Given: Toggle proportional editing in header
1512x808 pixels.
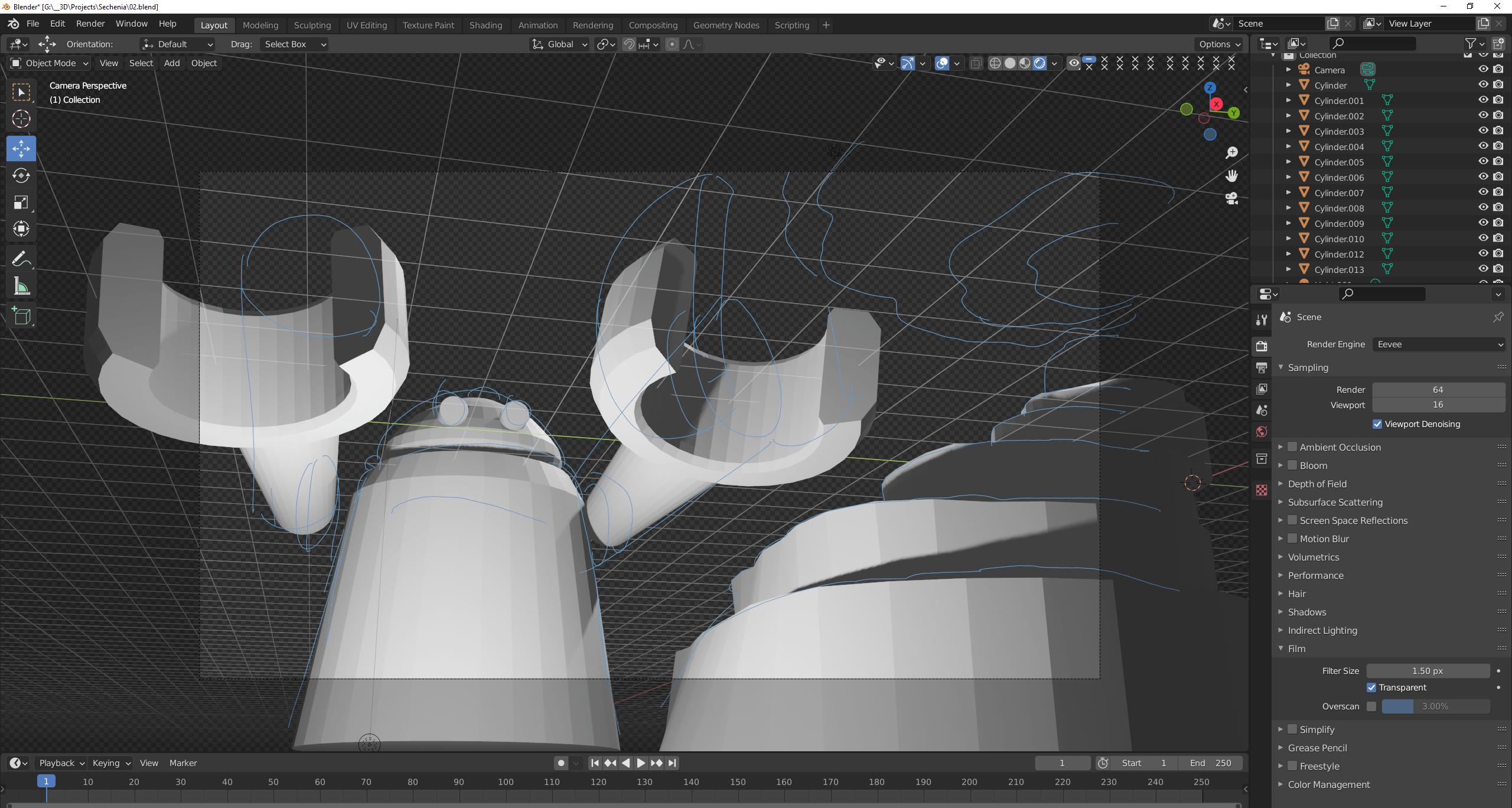Looking at the screenshot, I should (672, 44).
